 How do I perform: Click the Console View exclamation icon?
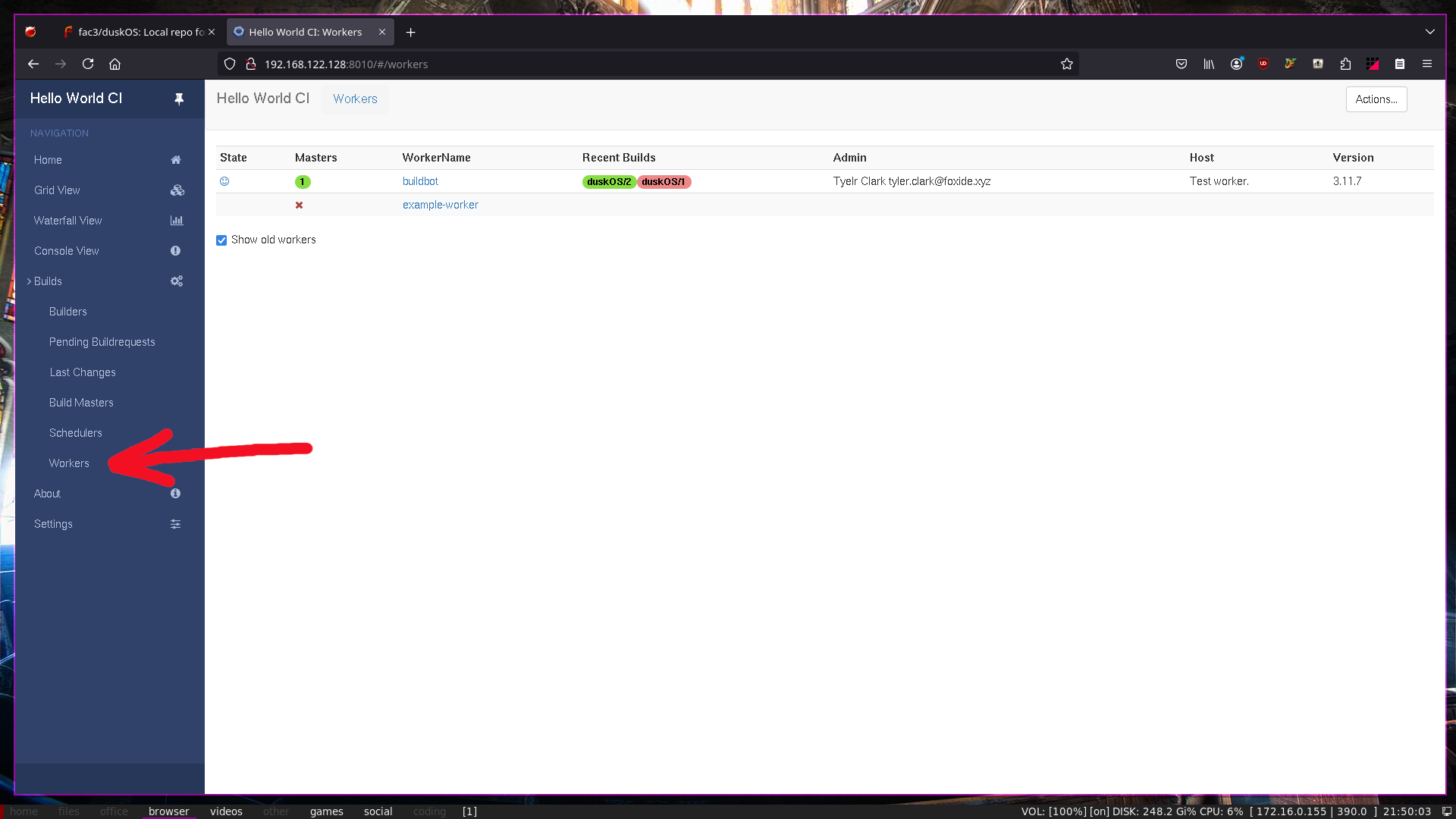point(176,251)
